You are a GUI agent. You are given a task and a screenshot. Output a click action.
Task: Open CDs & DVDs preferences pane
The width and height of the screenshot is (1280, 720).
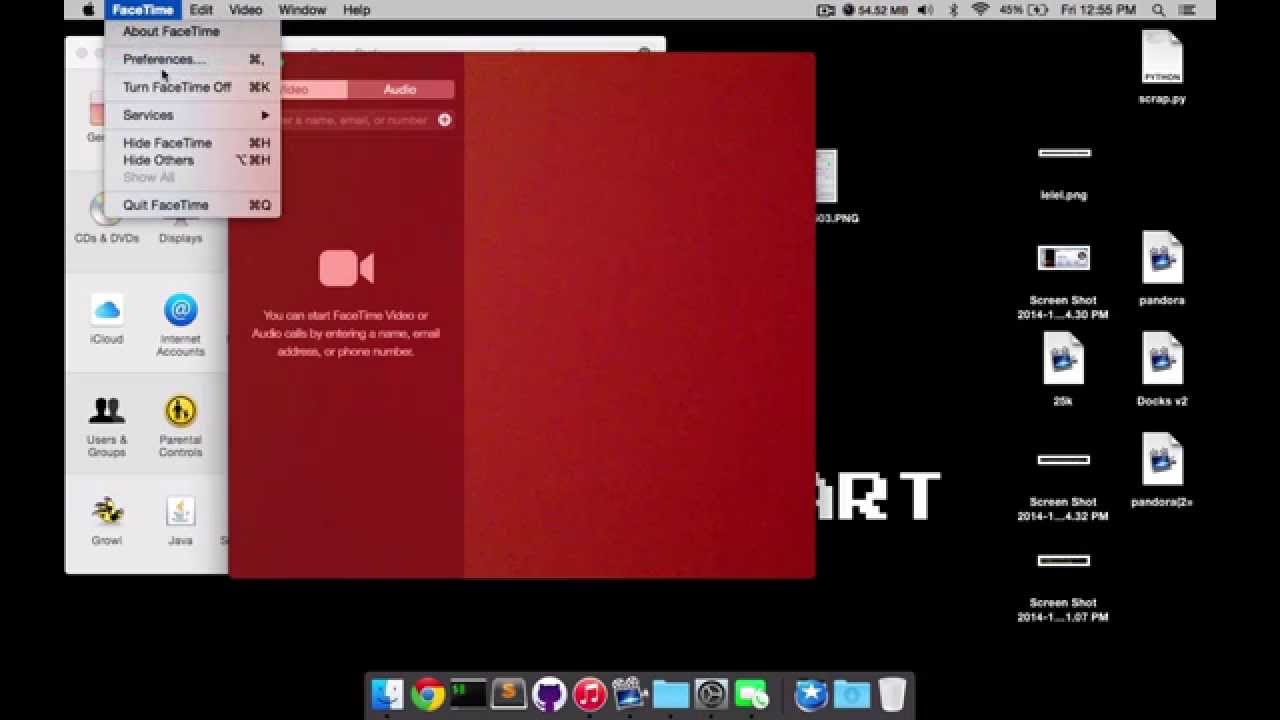(x=107, y=218)
